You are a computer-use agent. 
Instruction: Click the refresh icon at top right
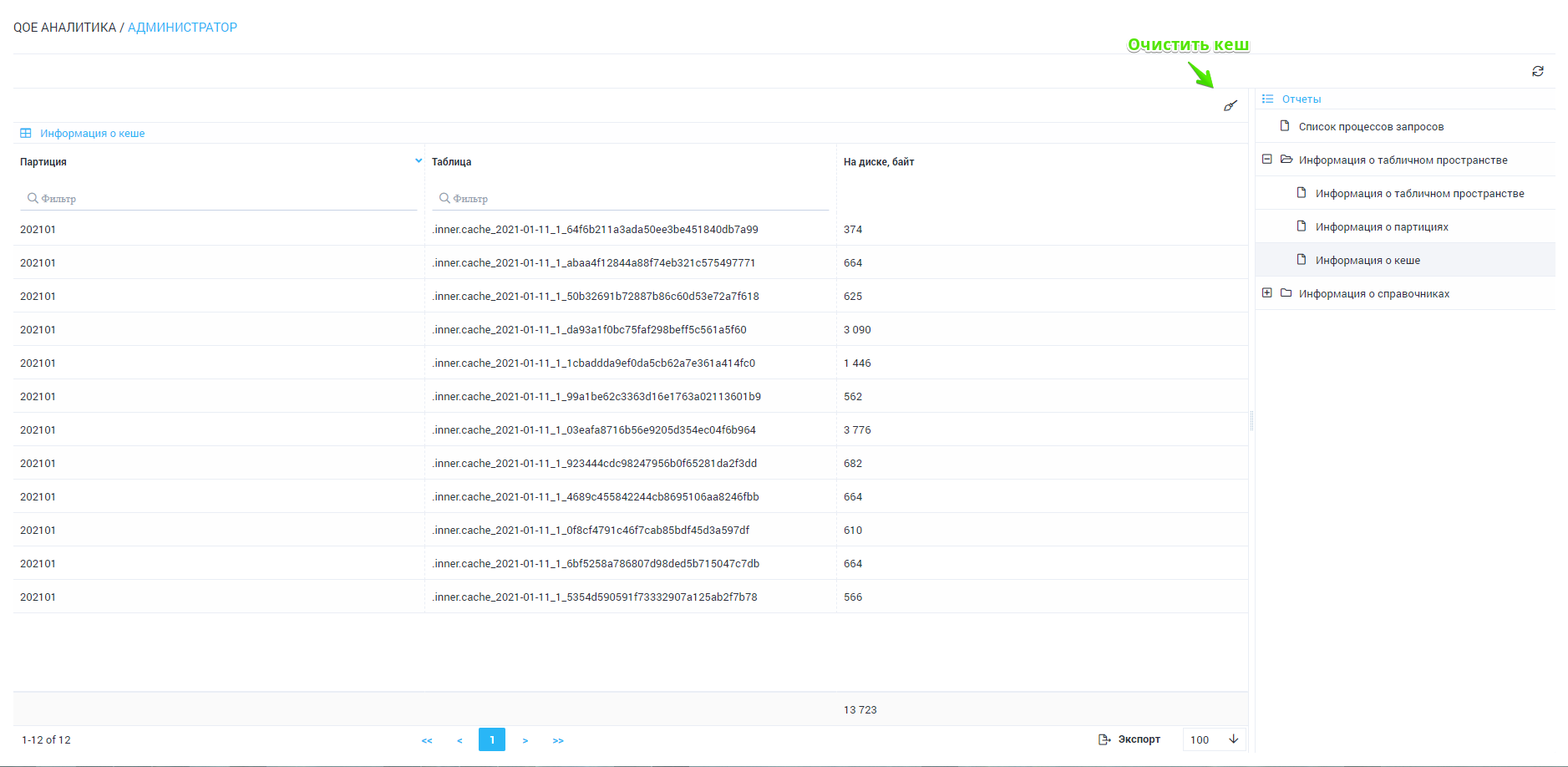[x=1537, y=72]
